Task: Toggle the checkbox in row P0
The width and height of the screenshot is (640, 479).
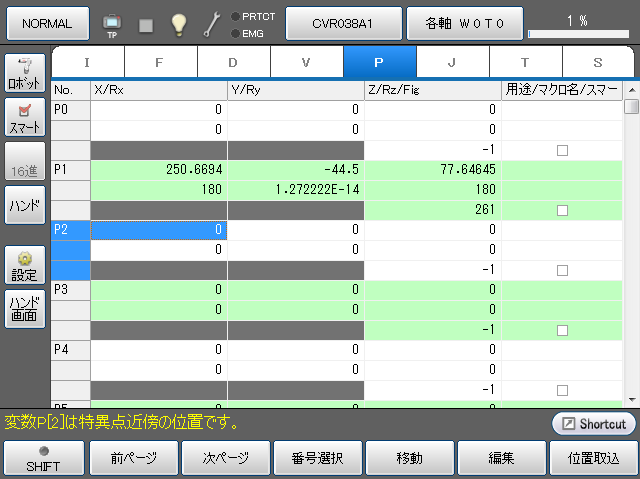Action: [562, 150]
